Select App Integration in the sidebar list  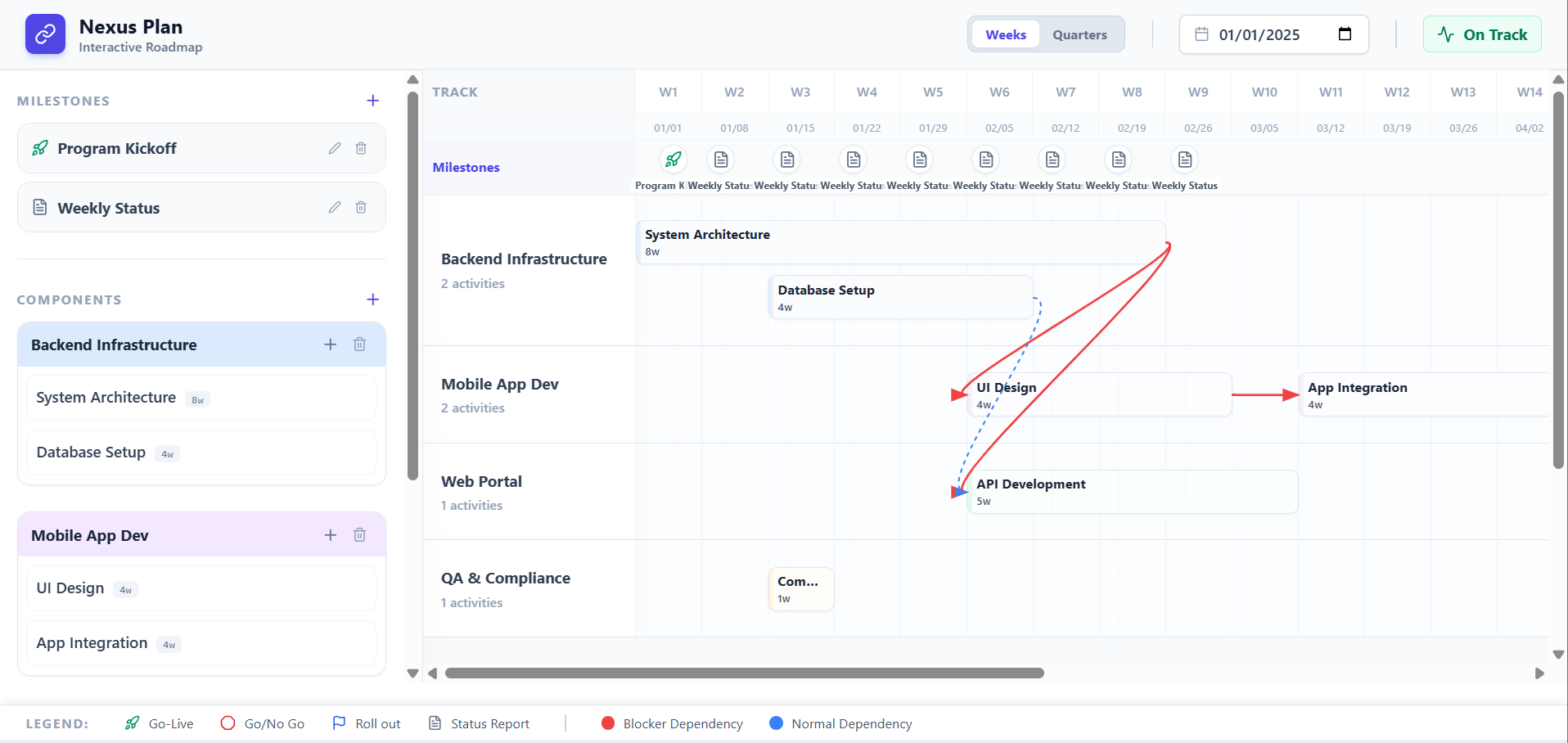point(201,643)
